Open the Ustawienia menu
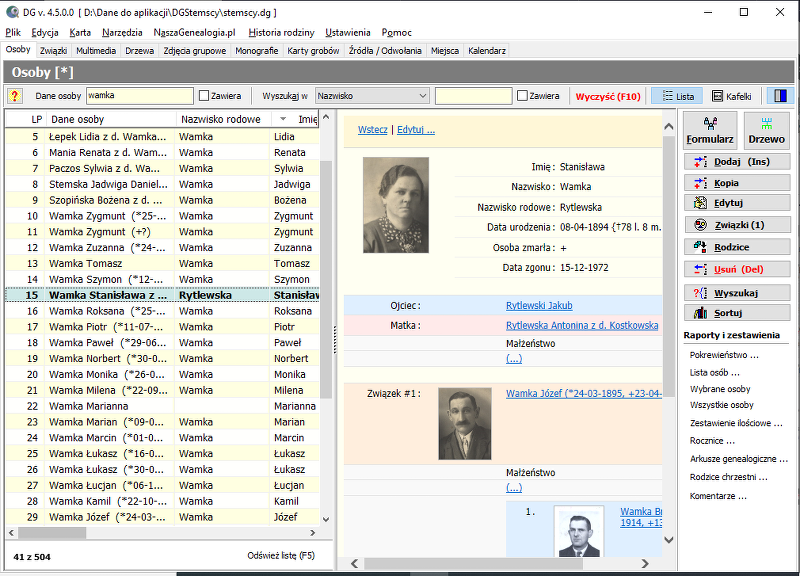Image resolution: width=800 pixels, height=576 pixels. pyautogui.click(x=348, y=33)
